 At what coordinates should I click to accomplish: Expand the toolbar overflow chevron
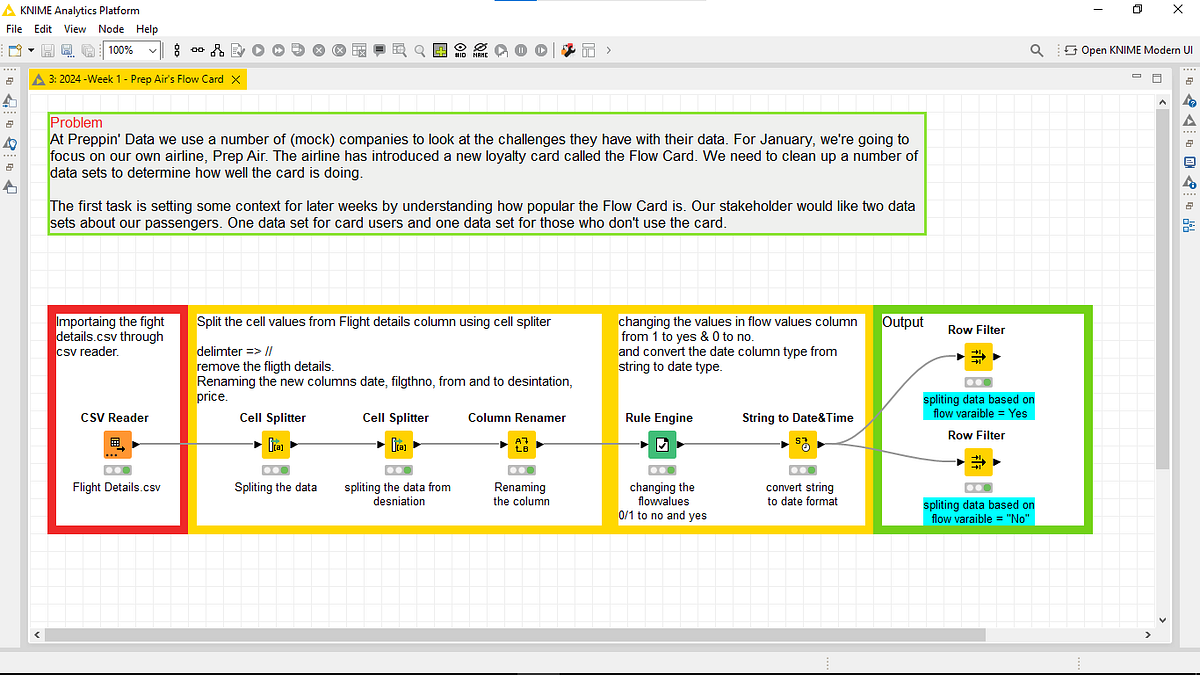click(x=608, y=50)
